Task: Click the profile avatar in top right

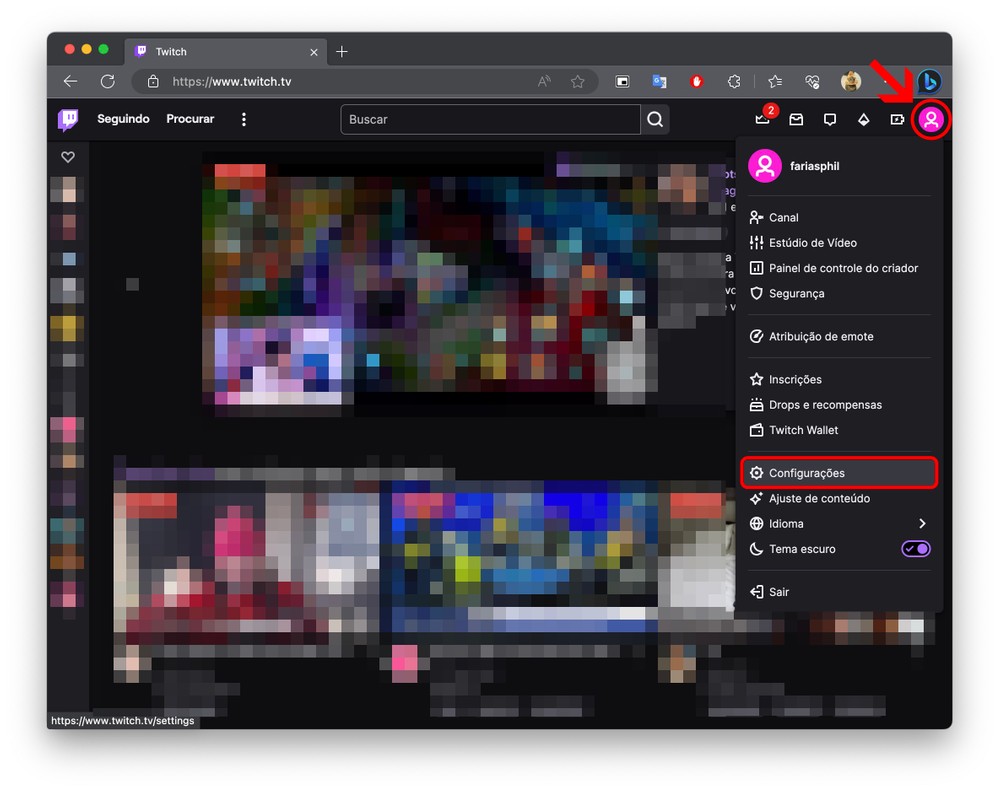Action: pos(931,120)
